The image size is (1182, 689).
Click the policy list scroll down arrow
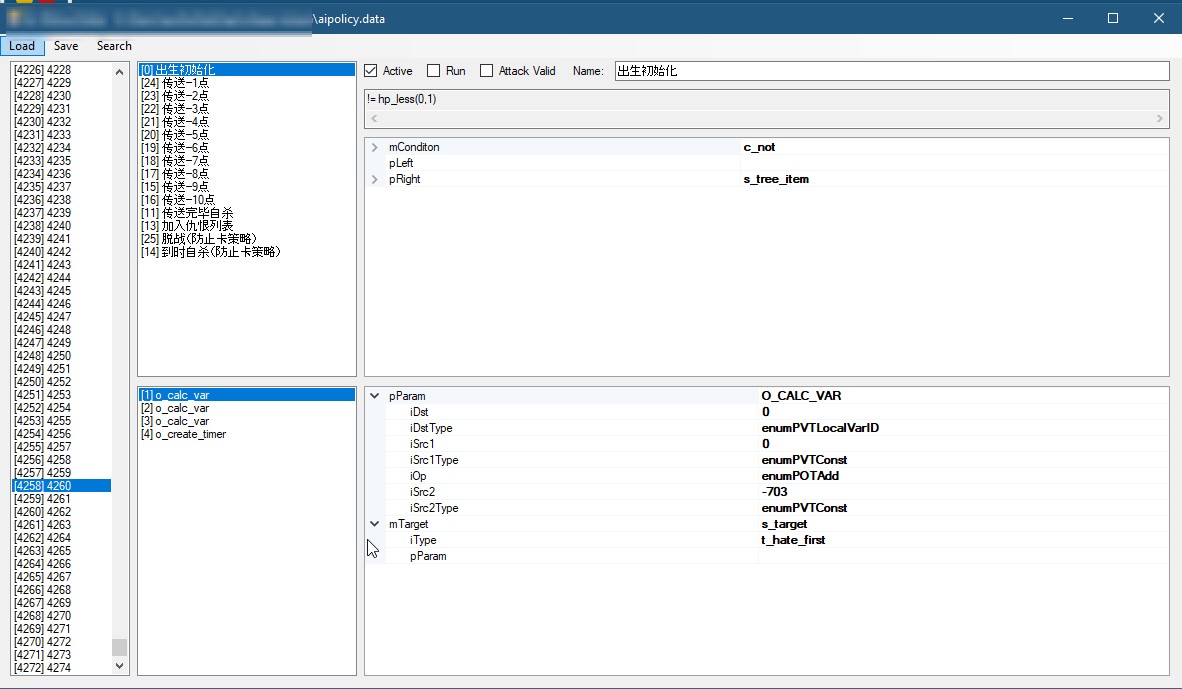coord(119,666)
